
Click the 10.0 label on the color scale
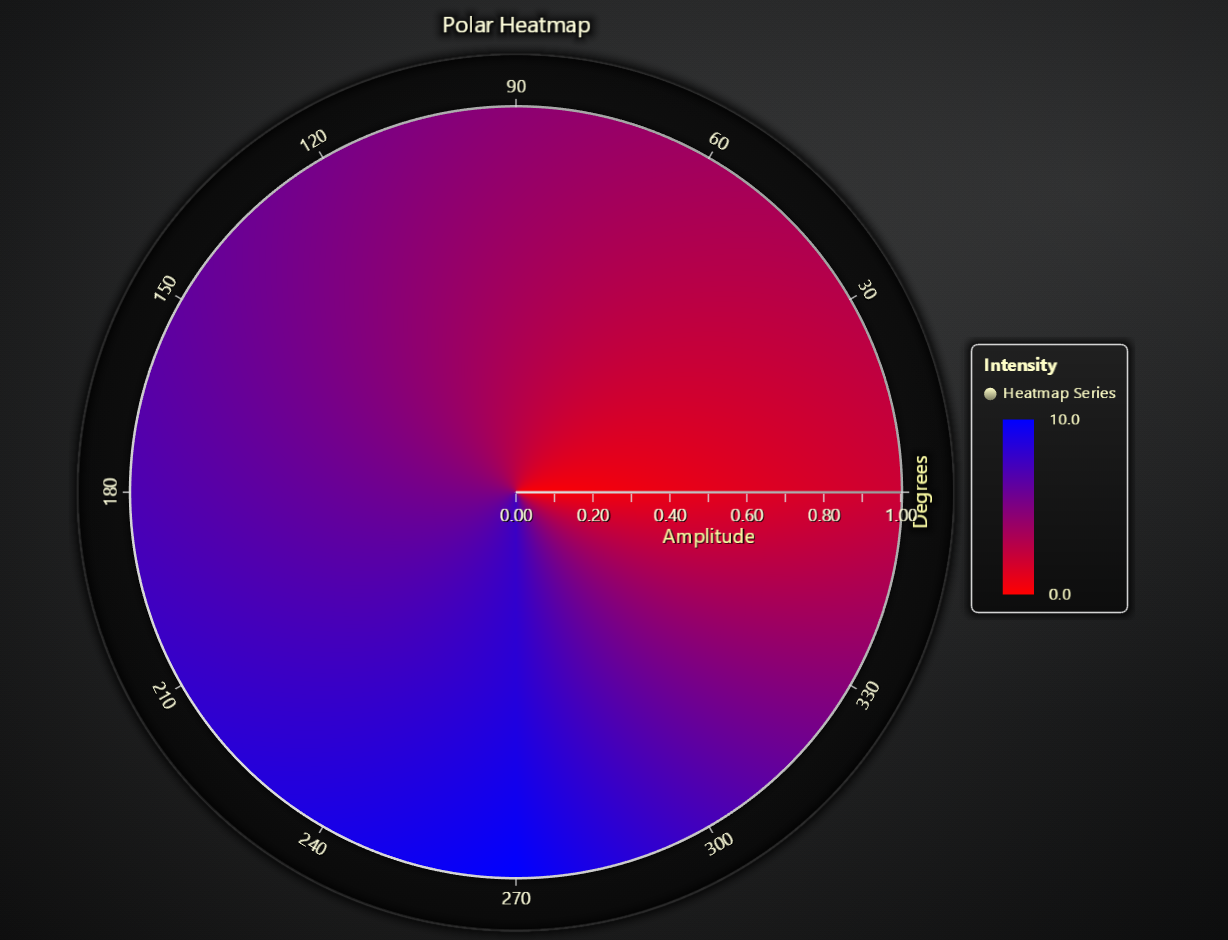1066,420
